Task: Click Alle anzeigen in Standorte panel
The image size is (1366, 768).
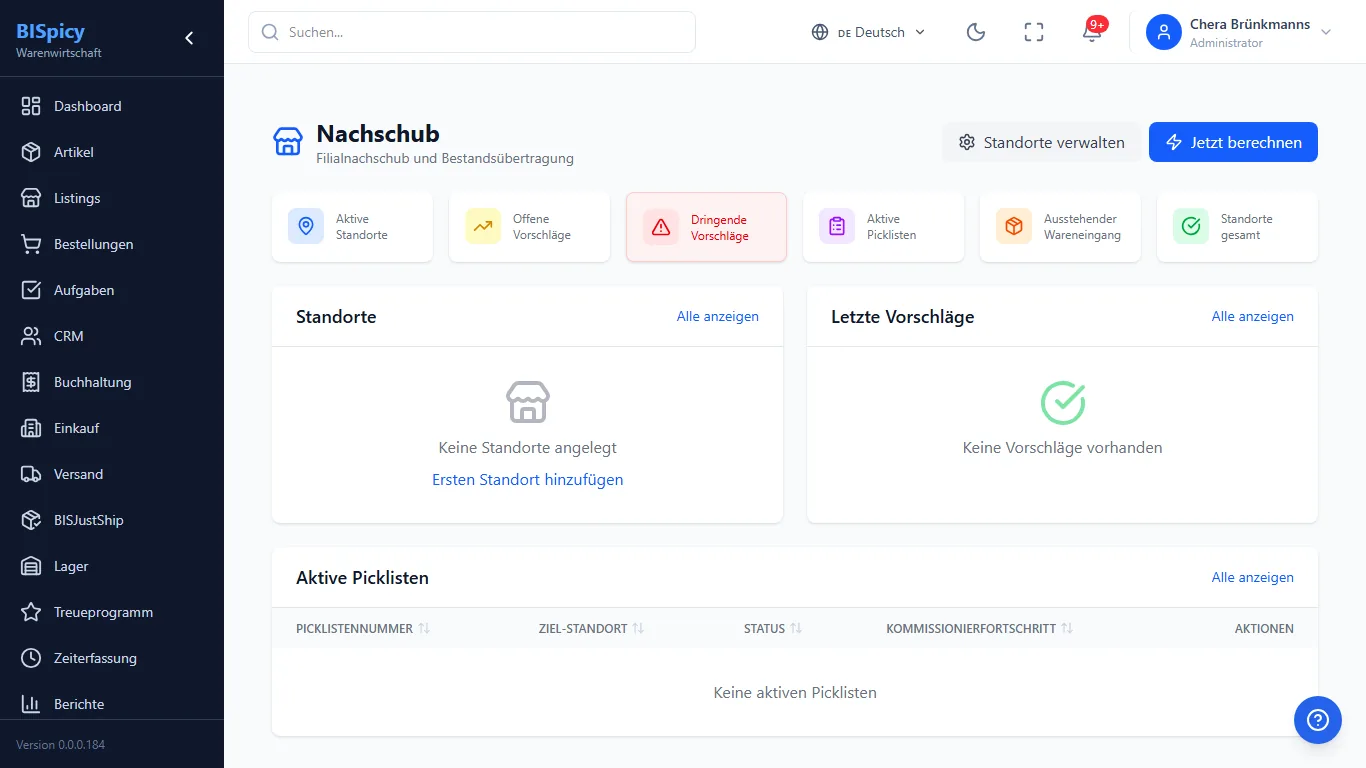Action: click(x=718, y=316)
